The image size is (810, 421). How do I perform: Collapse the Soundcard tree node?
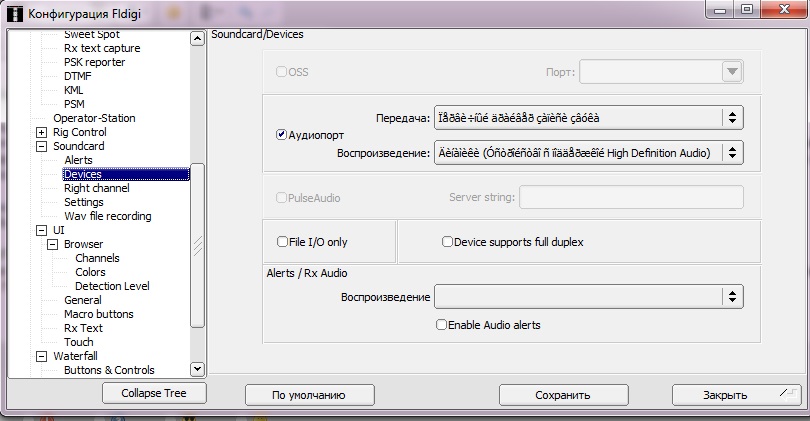pyautogui.click(x=41, y=146)
